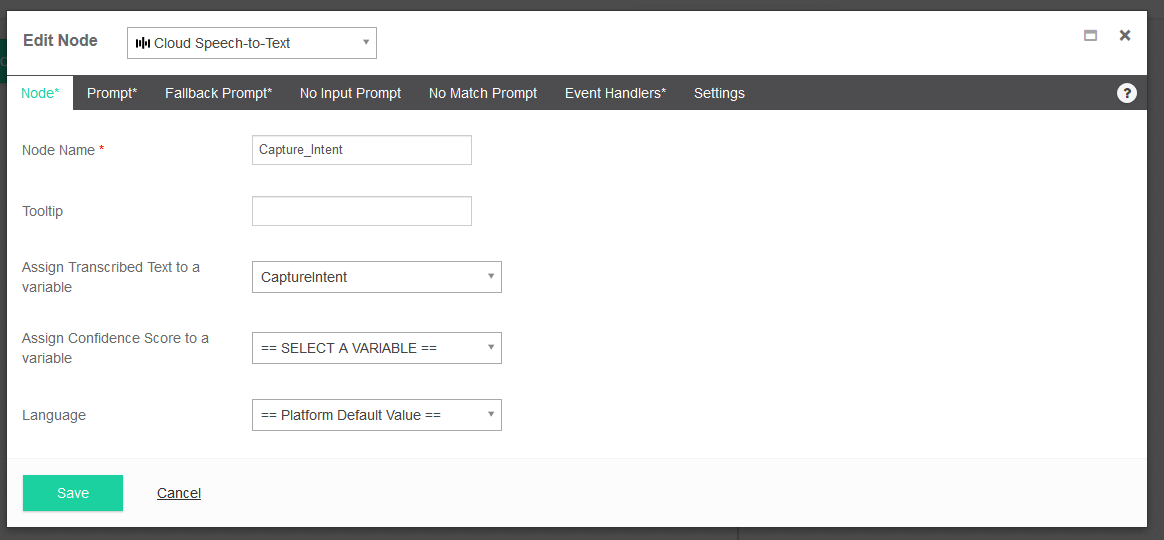The width and height of the screenshot is (1164, 540).
Task: Open the Language dropdown
Action: tap(376, 415)
